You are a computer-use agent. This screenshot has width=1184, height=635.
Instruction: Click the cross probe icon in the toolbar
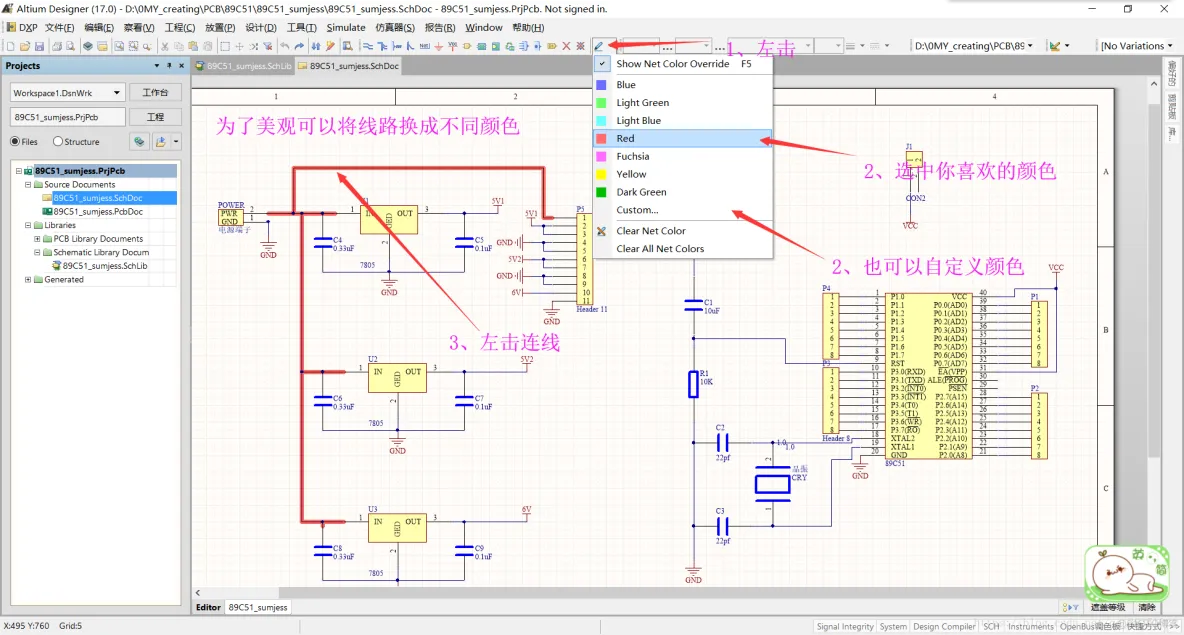tap(331, 46)
